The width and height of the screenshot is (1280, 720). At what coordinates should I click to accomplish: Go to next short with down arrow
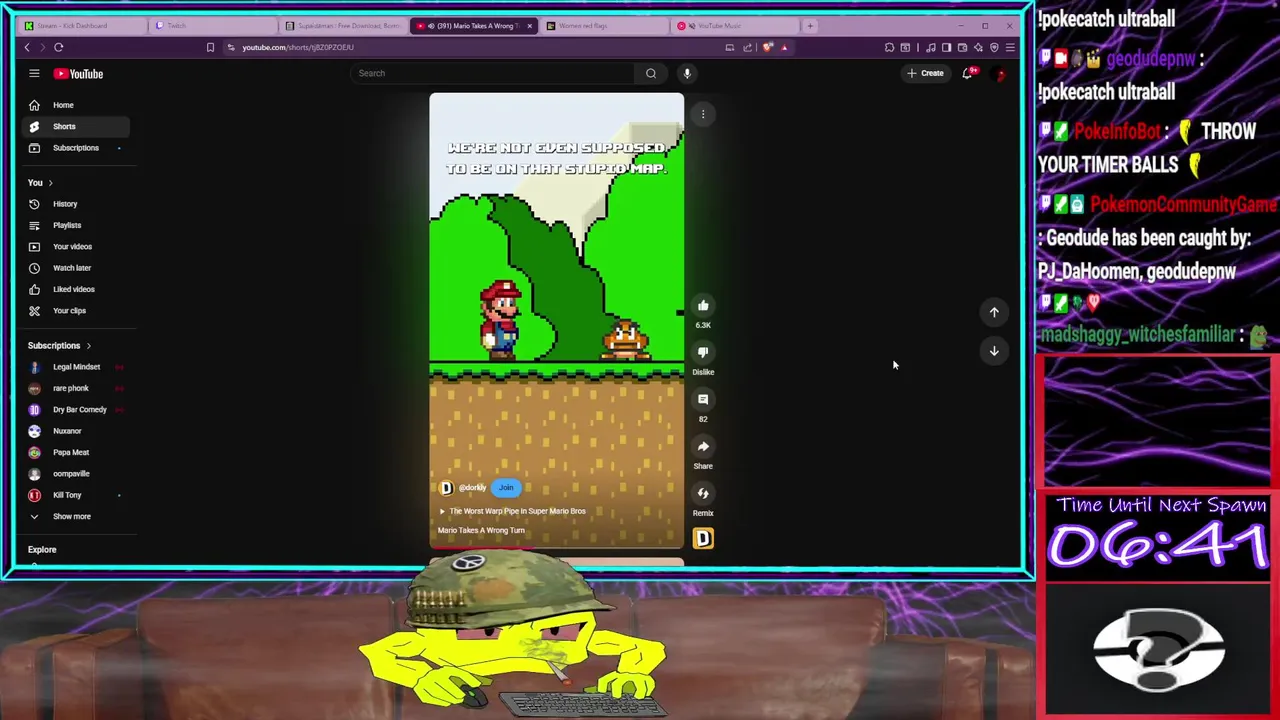click(994, 351)
